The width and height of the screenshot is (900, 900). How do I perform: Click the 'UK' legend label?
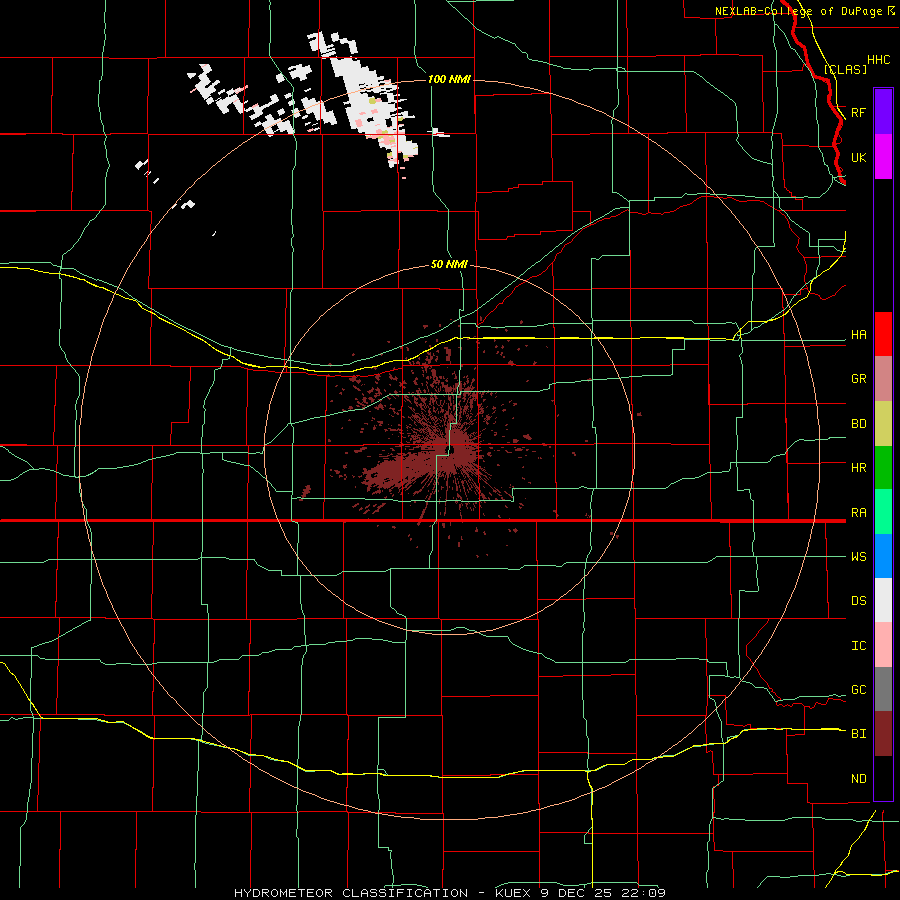point(858,157)
